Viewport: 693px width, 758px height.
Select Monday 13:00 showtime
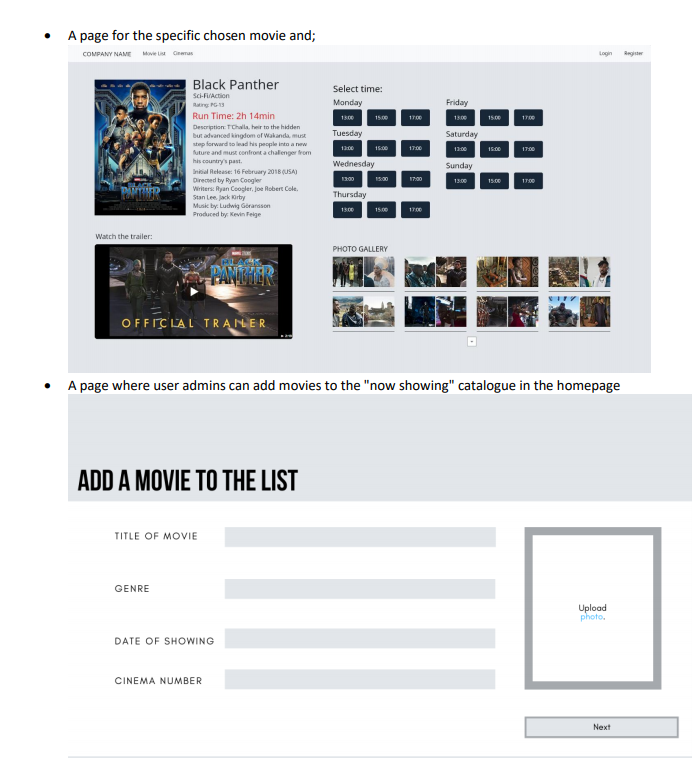click(347, 117)
